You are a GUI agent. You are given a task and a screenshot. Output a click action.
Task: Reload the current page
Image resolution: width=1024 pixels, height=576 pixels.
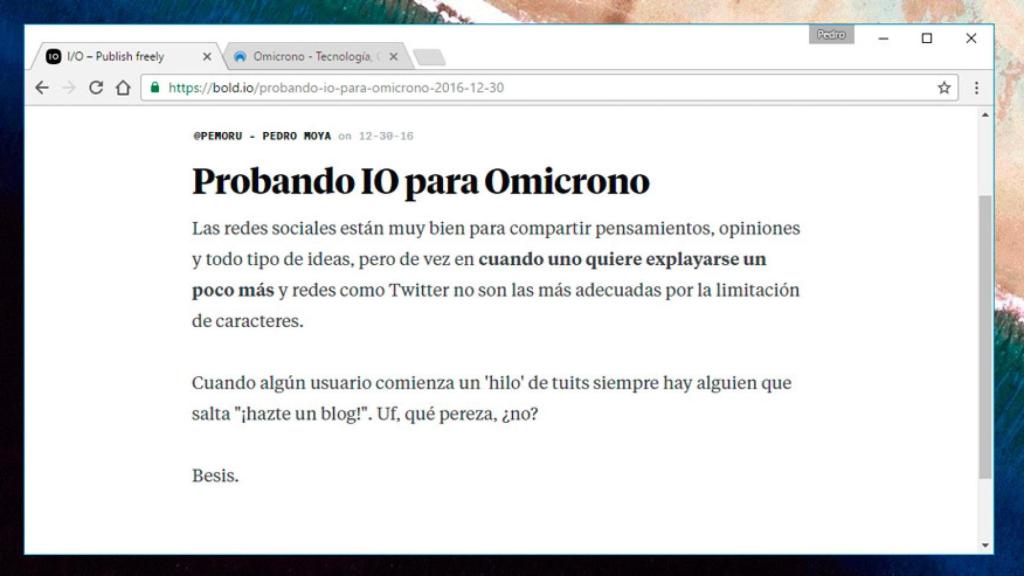pyautogui.click(x=96, y=88)
